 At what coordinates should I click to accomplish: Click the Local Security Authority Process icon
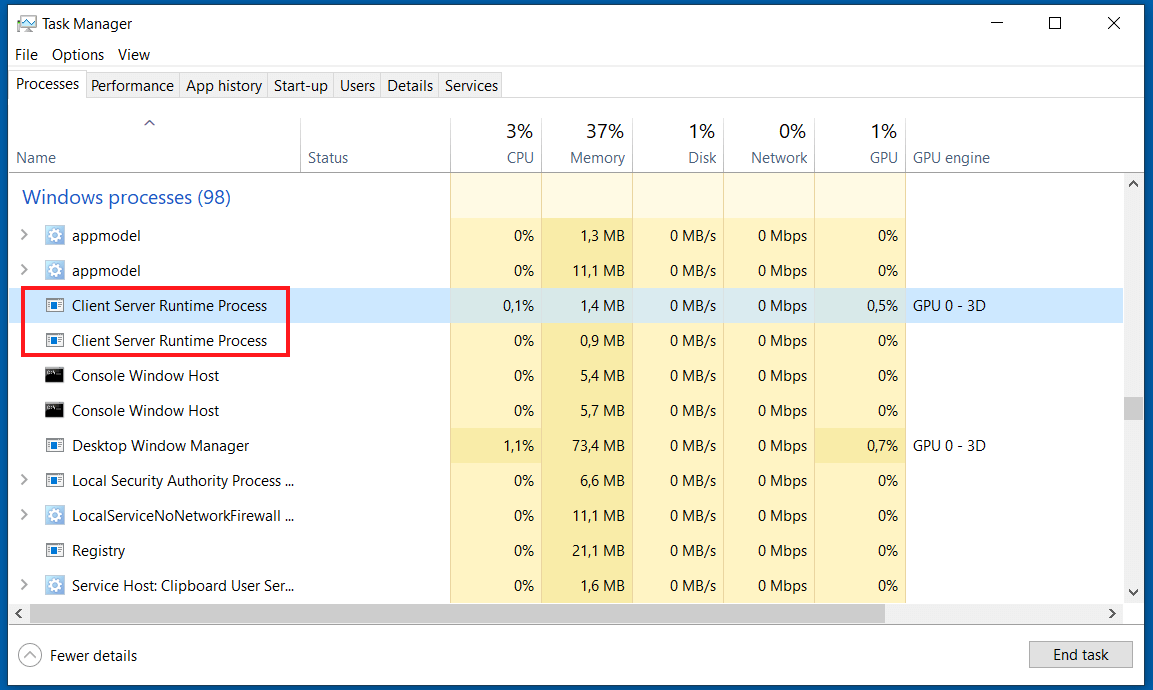pyautogui.click(x=55, y=480)
